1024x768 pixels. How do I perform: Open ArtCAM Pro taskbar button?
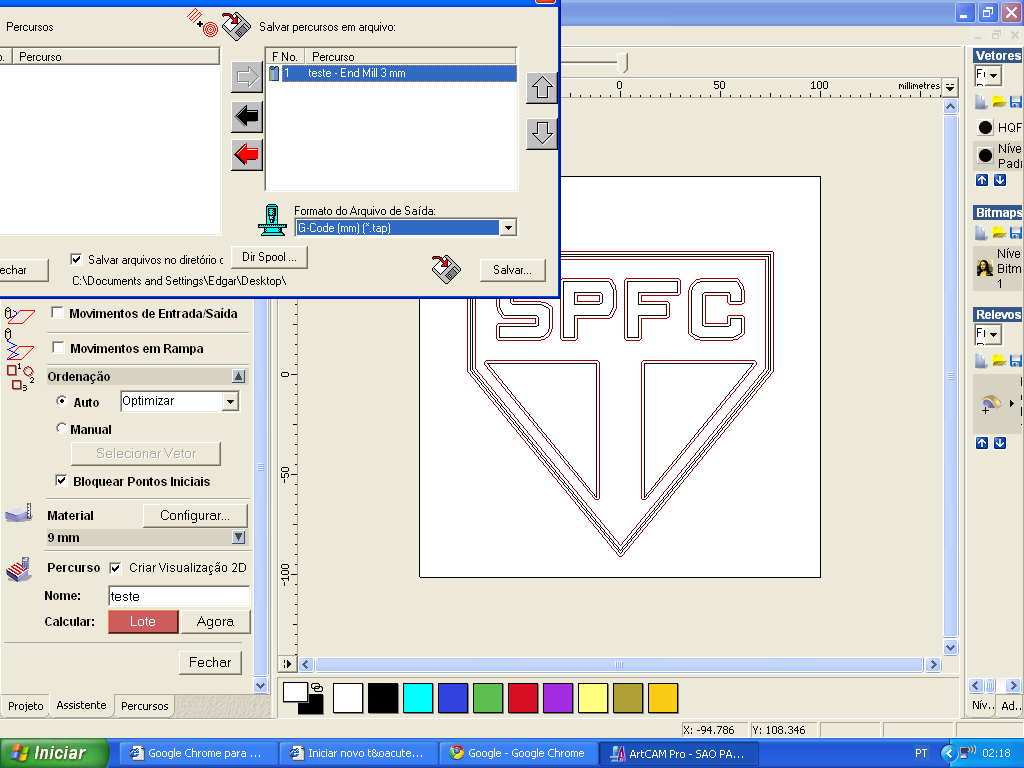pos(679,754)
